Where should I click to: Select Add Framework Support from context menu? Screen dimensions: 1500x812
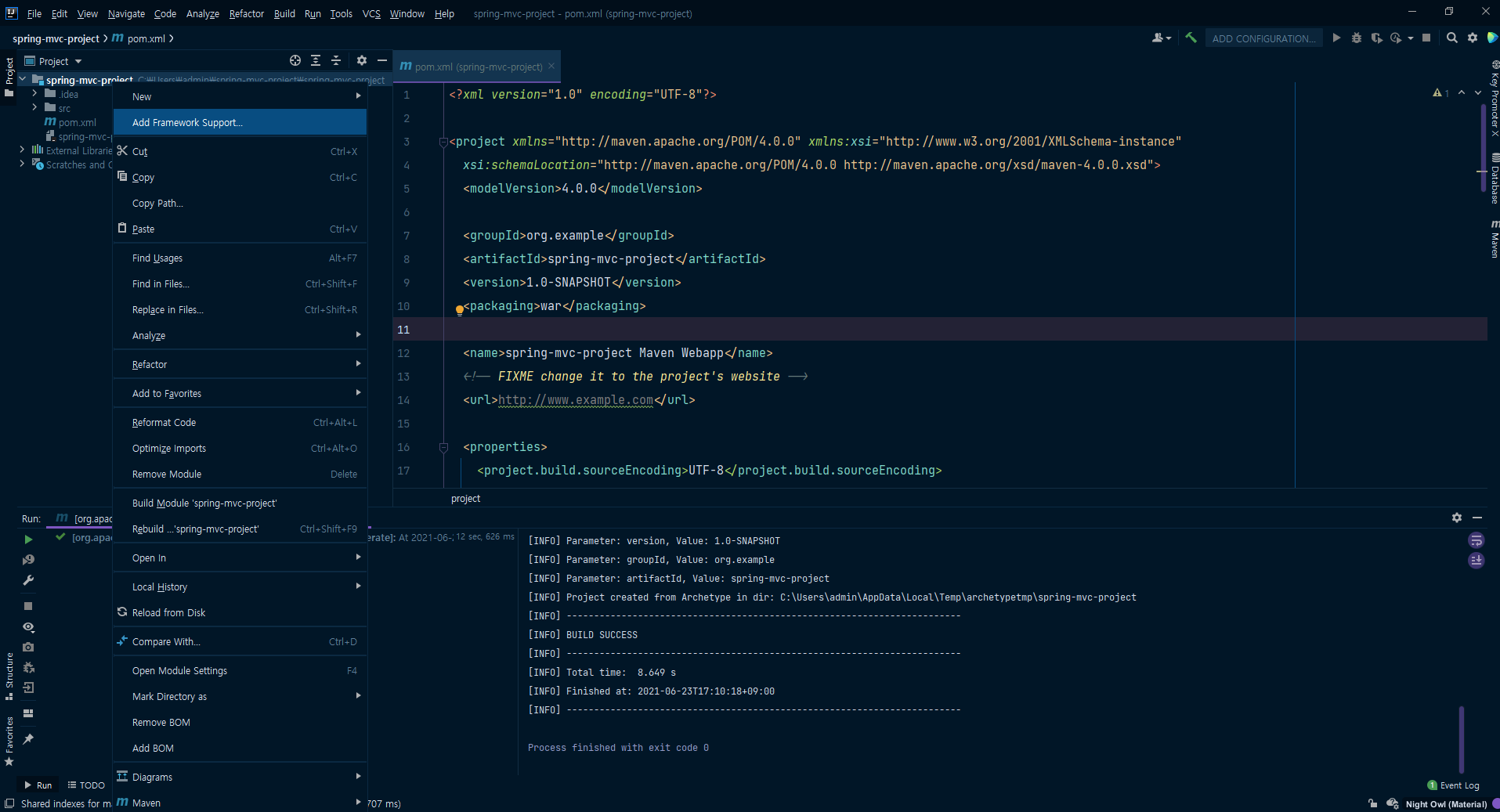coord(240,122)
